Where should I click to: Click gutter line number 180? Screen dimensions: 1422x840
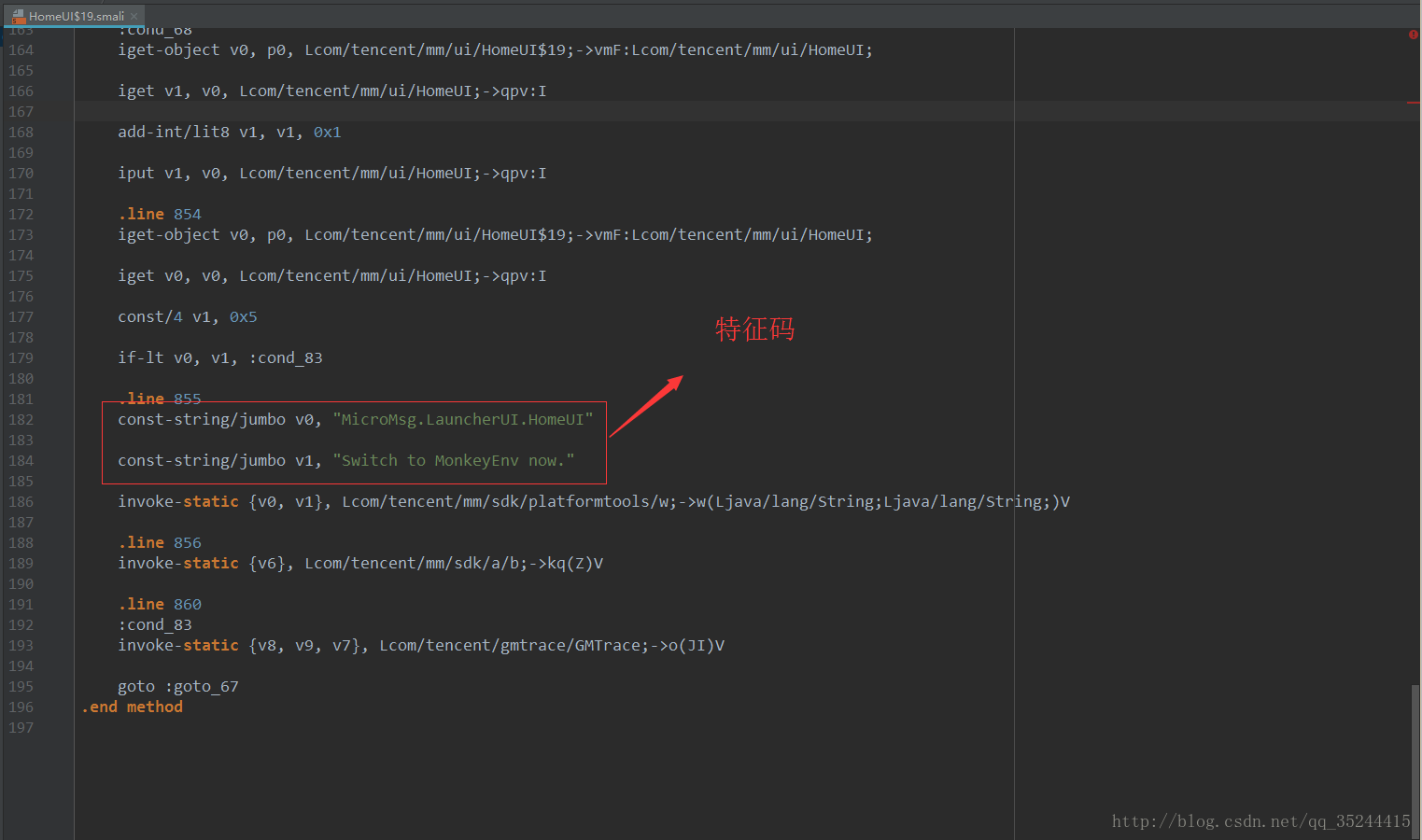(21, 379)
